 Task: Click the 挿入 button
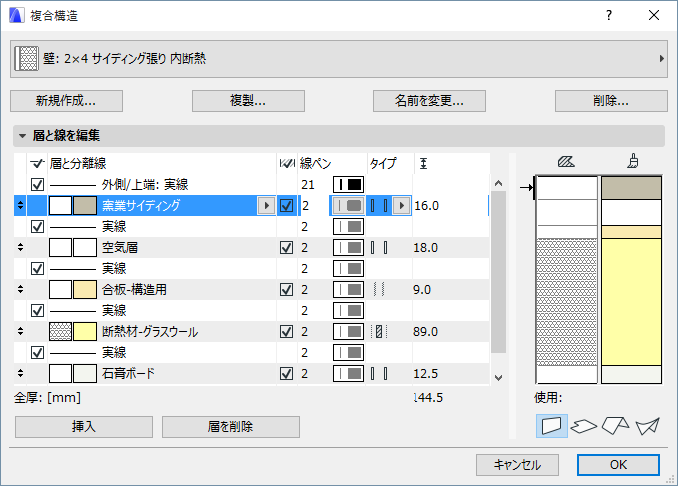coord(84,427)
